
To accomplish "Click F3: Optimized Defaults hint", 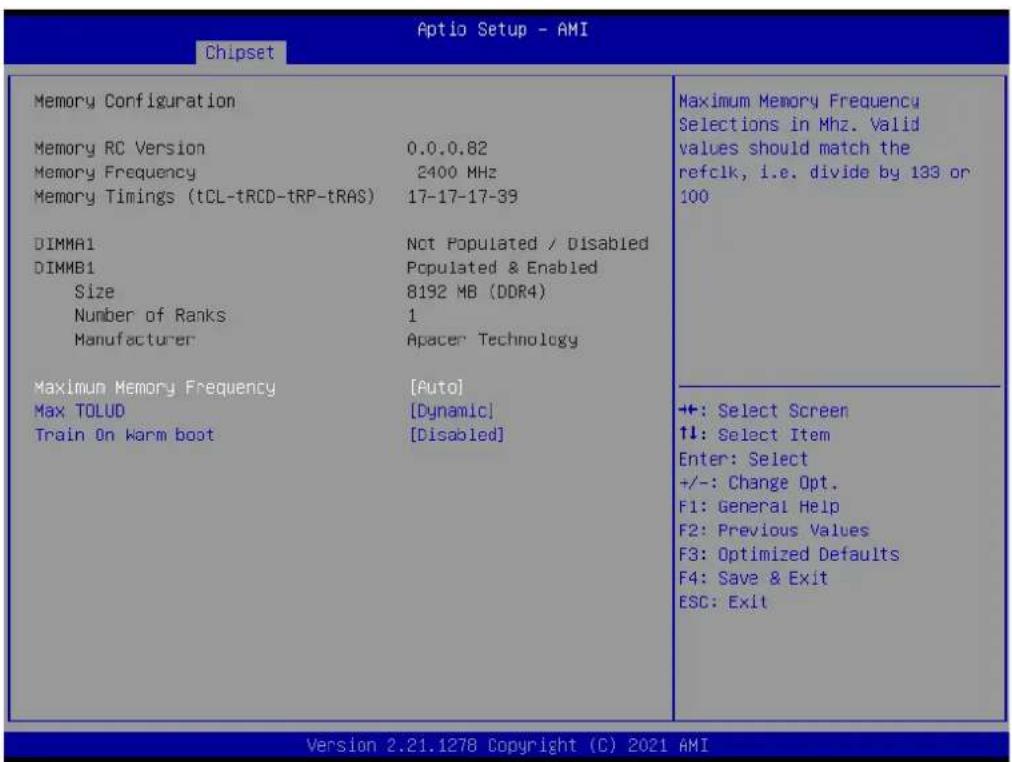I will pos(789,554).
